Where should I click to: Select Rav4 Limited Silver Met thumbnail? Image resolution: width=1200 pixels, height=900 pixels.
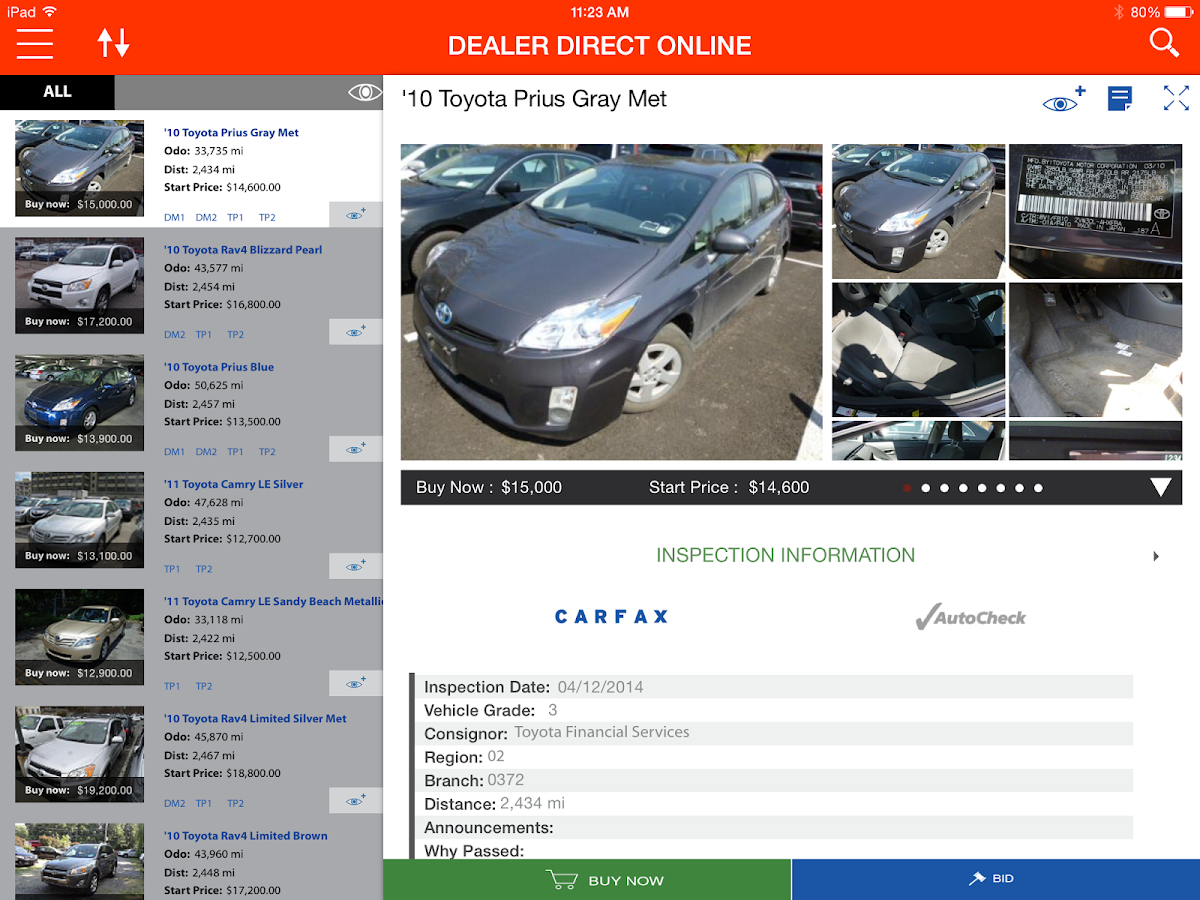coord(80,754)
